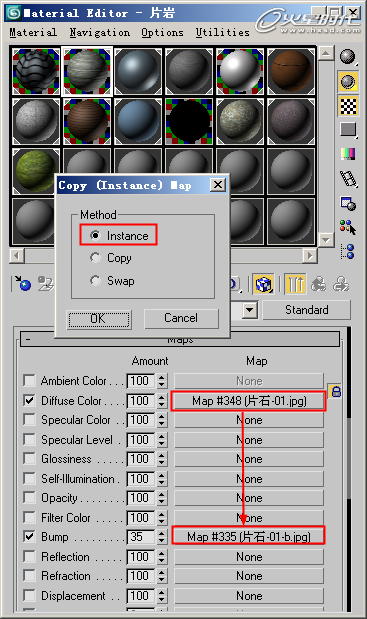Select the Copy radio button
The image size is (367, 619).
[95, 258]
